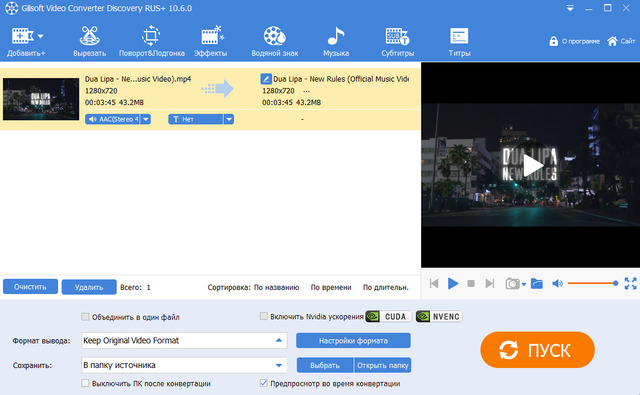Stop the preview playback
The image size is (640, 395).
click(x=471, y=283)
